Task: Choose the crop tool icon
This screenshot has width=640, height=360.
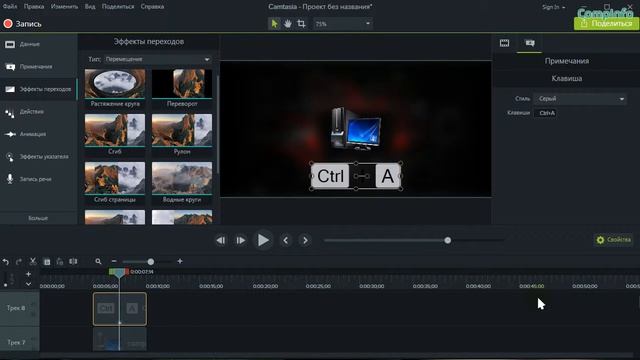Action: click(301, 24)
